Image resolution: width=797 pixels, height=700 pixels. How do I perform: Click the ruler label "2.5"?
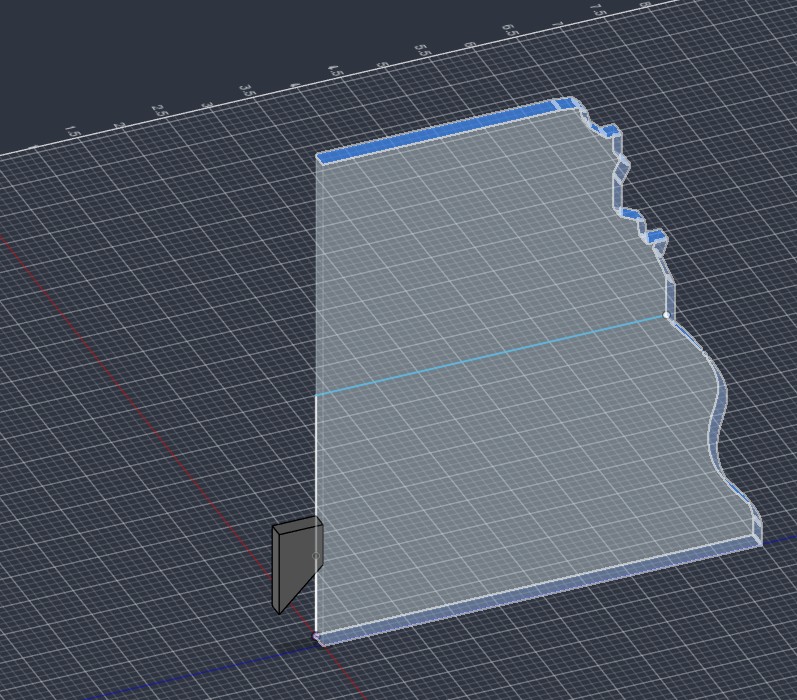click(x=159, y=111)
